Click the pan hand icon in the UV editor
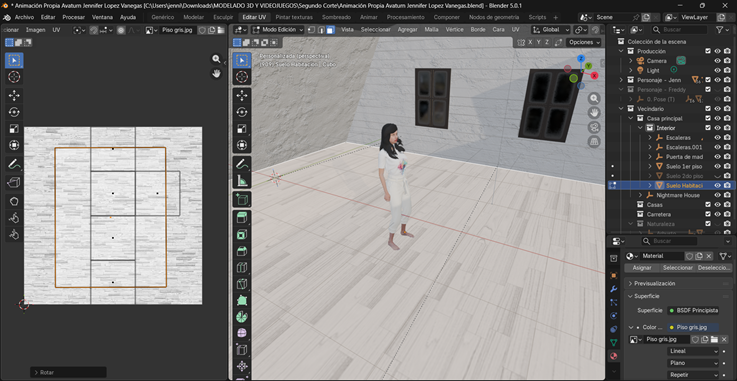 tap(216, 73)
